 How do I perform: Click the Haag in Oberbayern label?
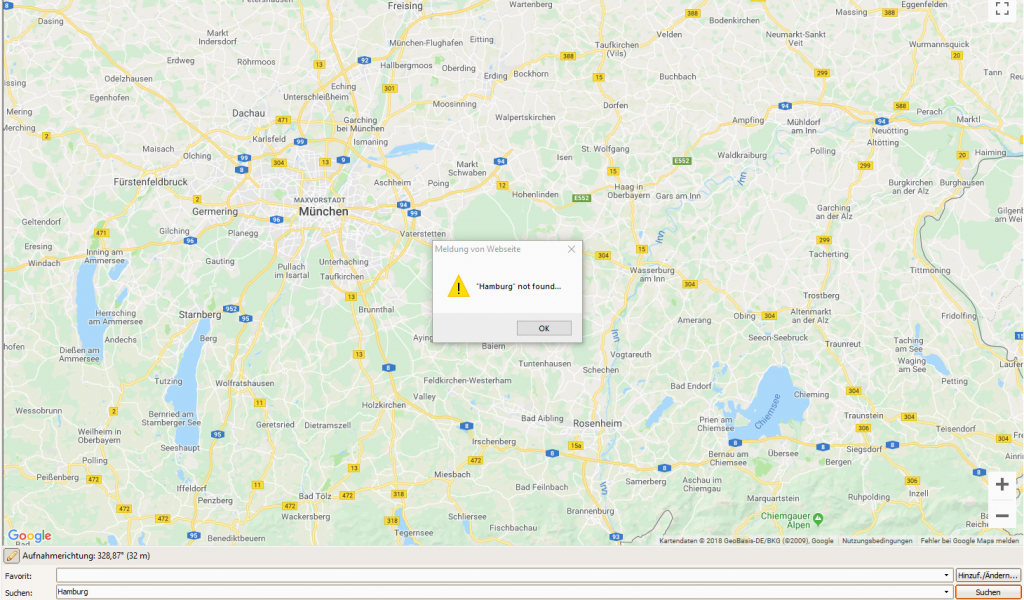(x=628, y=191)
